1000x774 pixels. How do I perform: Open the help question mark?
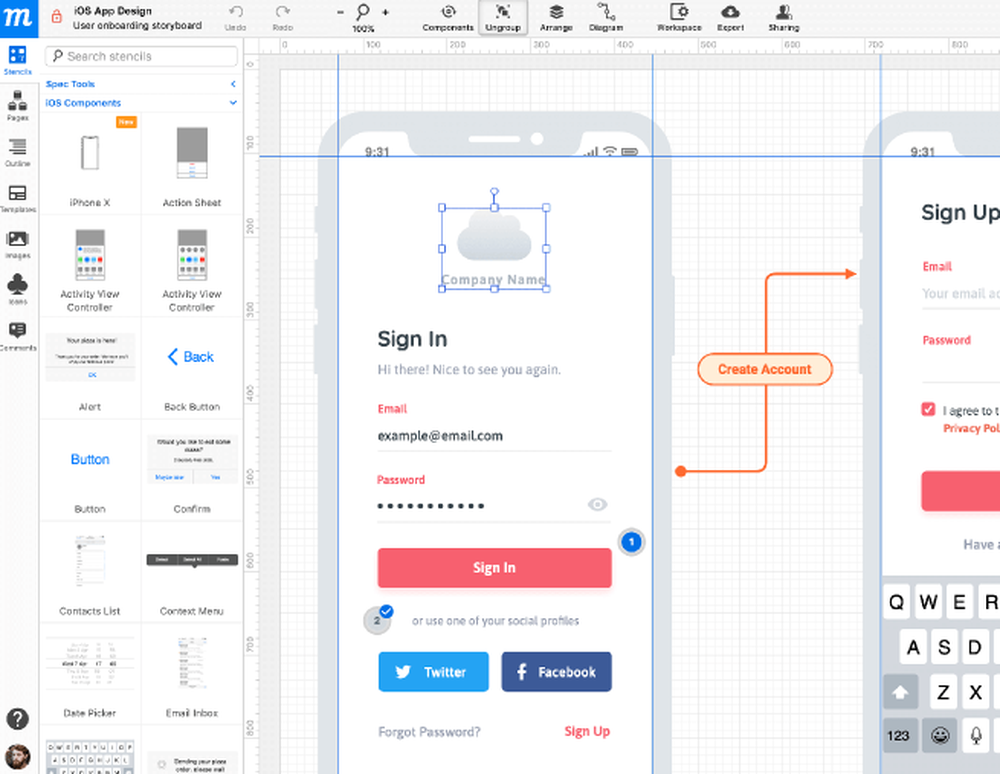[x=18, y=719]
